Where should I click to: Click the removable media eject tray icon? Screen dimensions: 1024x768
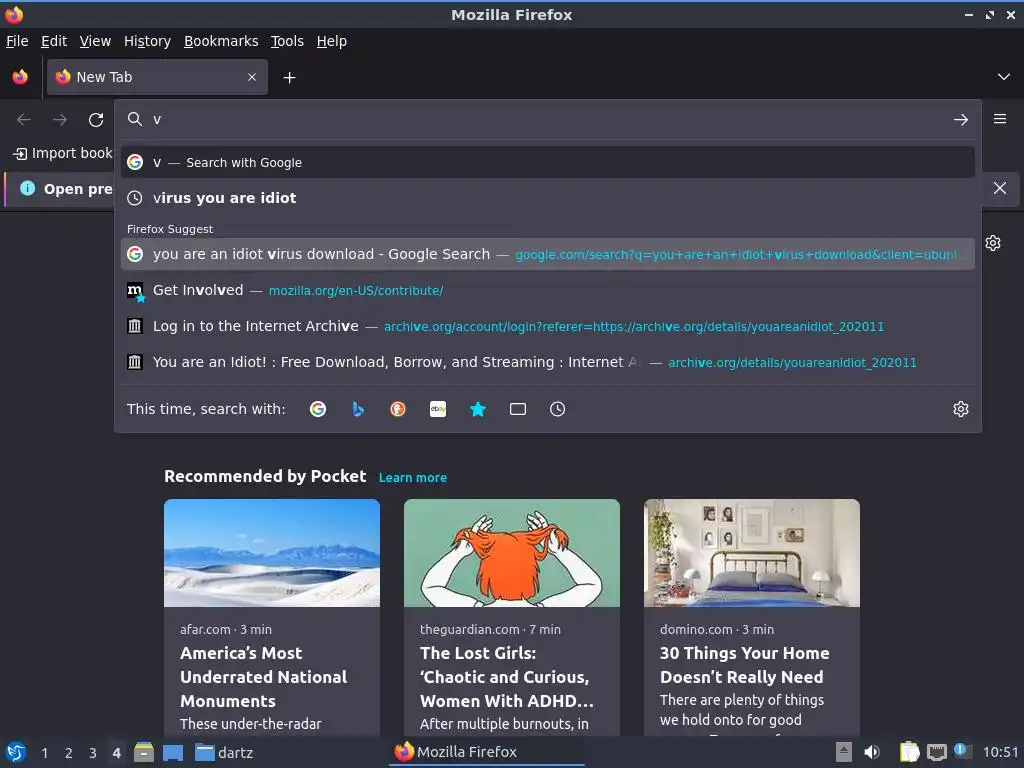[x=844, y=752]
